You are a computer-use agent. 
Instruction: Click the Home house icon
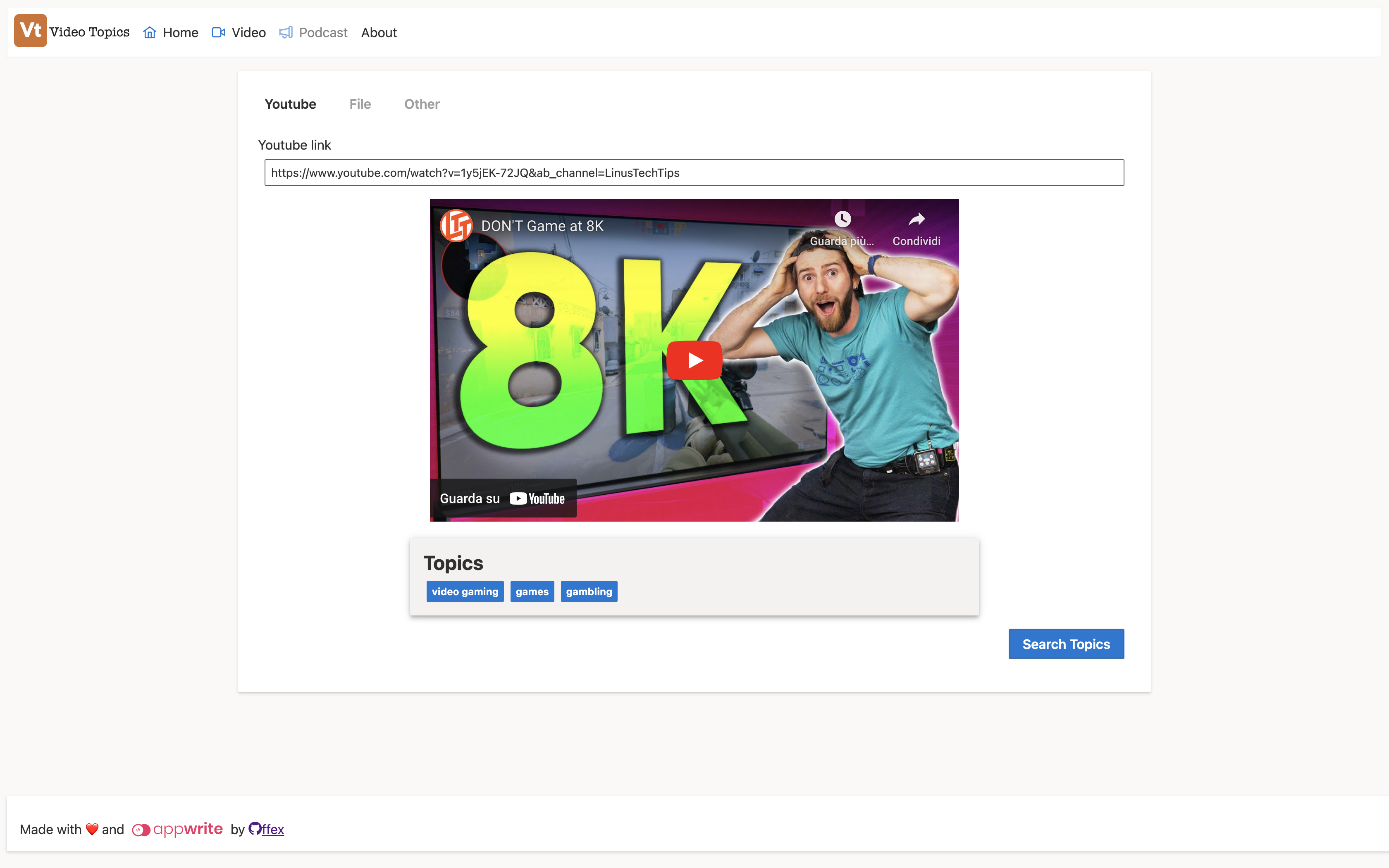[x=150, y=33]
